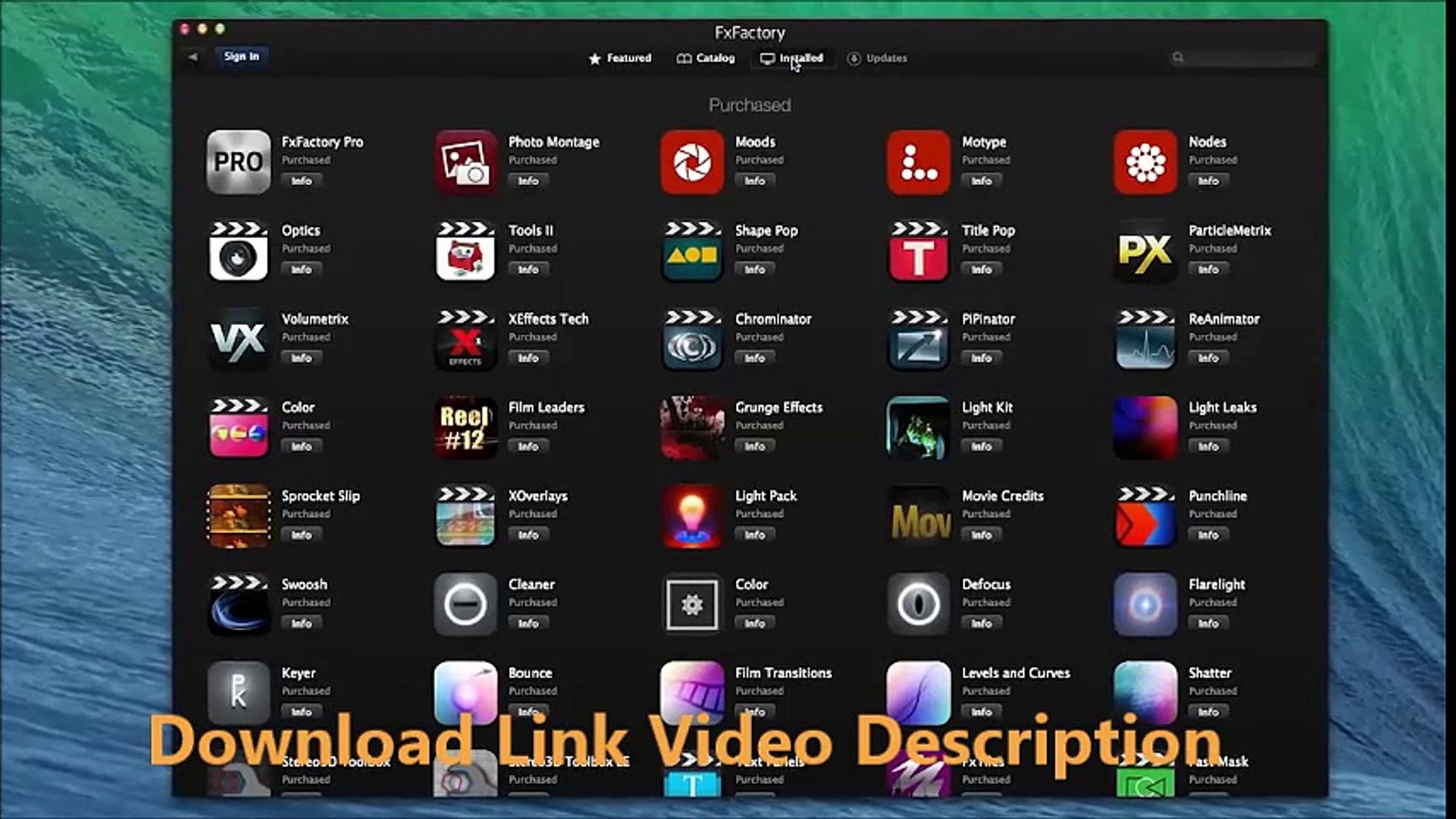
Task: Click the Punchline icon
Action: pos(1145,516)
